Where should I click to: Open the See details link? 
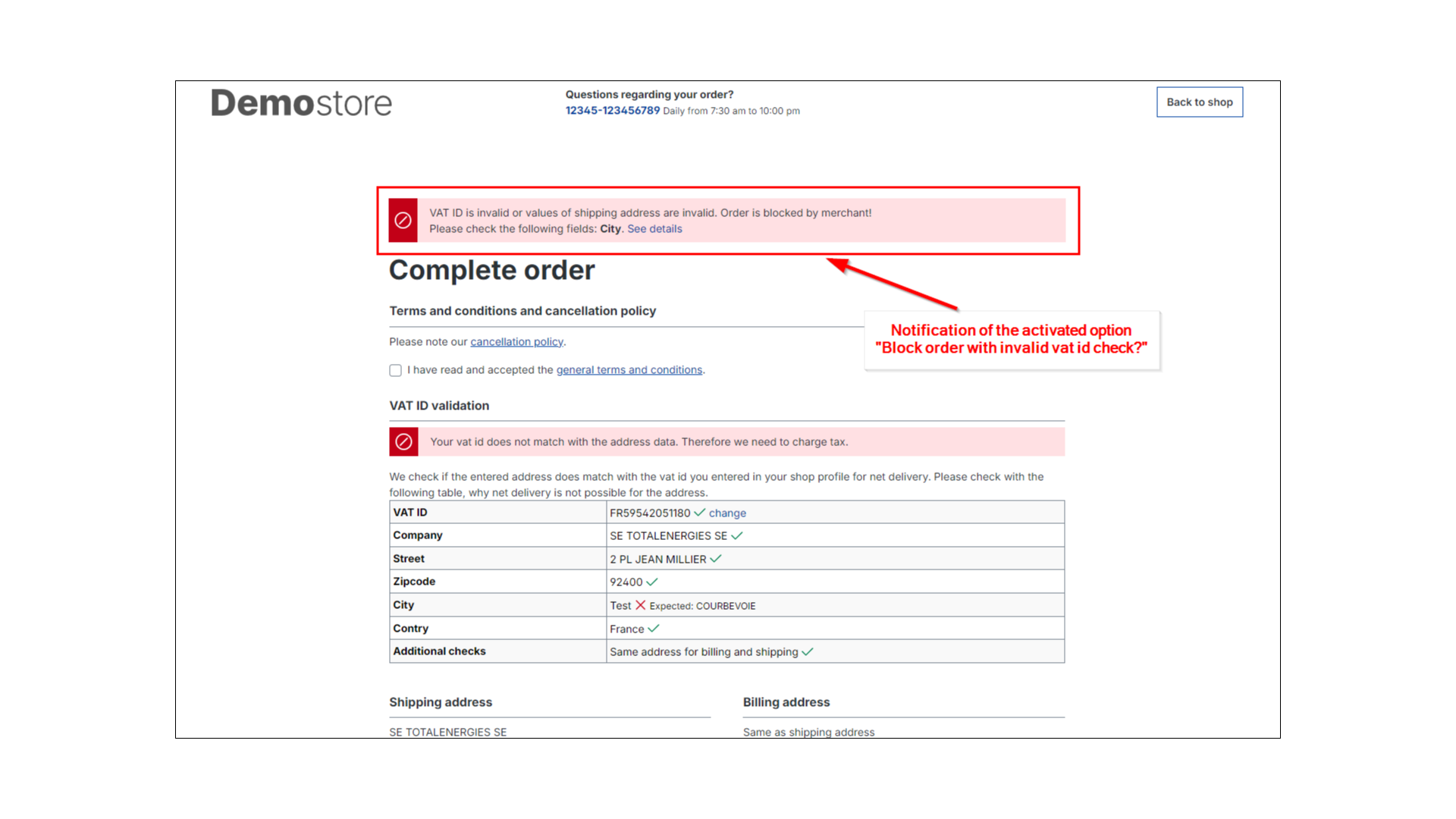coord(654,229)
